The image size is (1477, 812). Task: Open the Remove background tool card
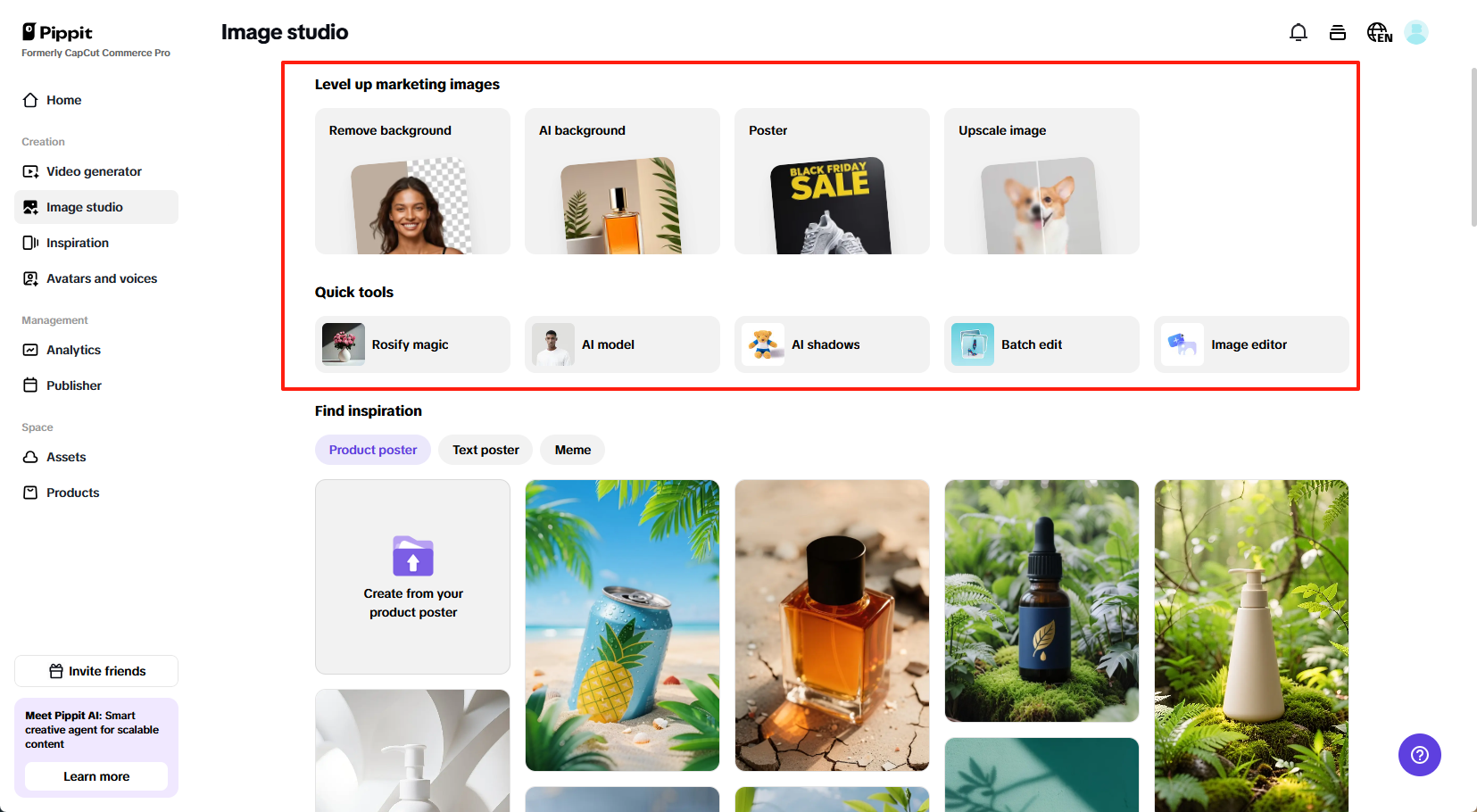pyautogui.click(x=412, y=181)
